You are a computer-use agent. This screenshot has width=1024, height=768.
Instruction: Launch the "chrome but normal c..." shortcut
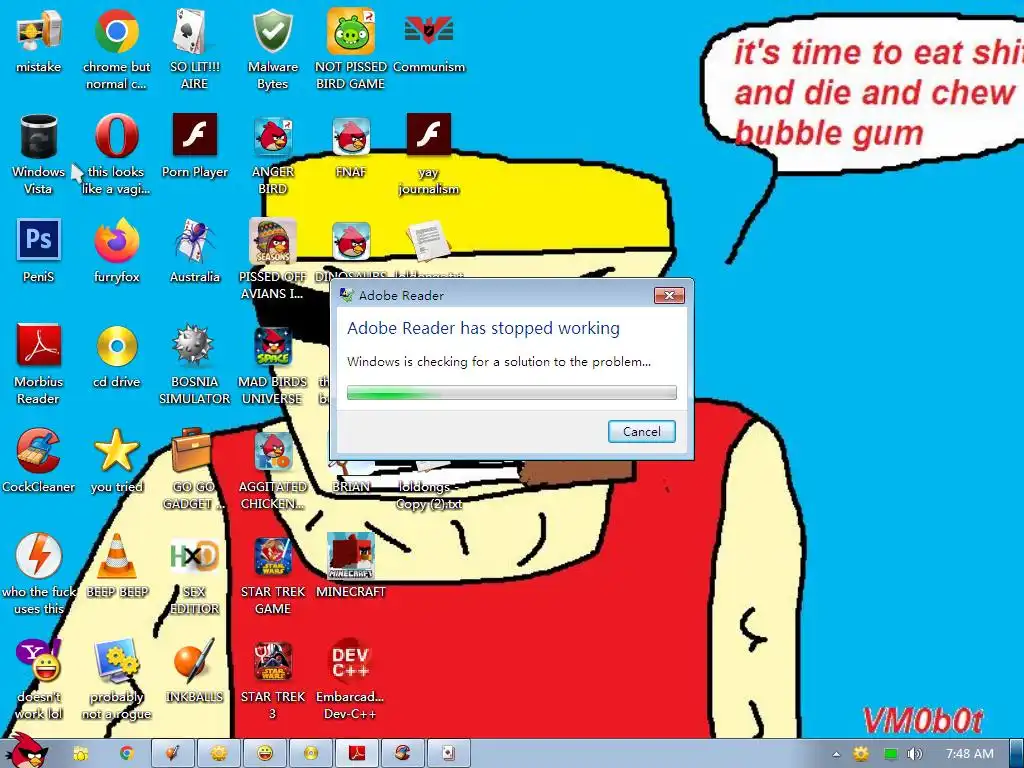(x=116, y=50)
